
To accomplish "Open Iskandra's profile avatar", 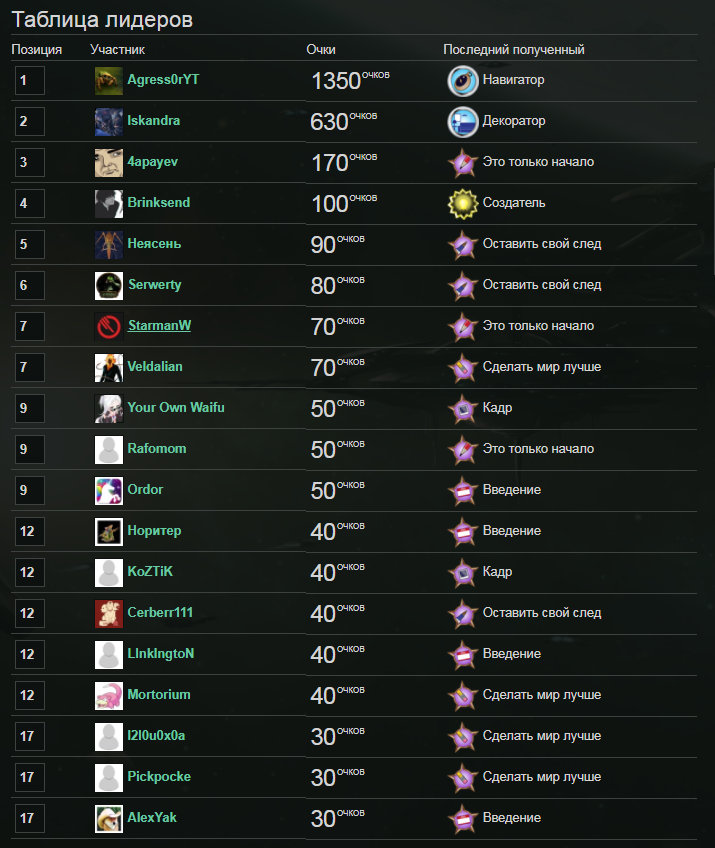I will click(109, 121).
